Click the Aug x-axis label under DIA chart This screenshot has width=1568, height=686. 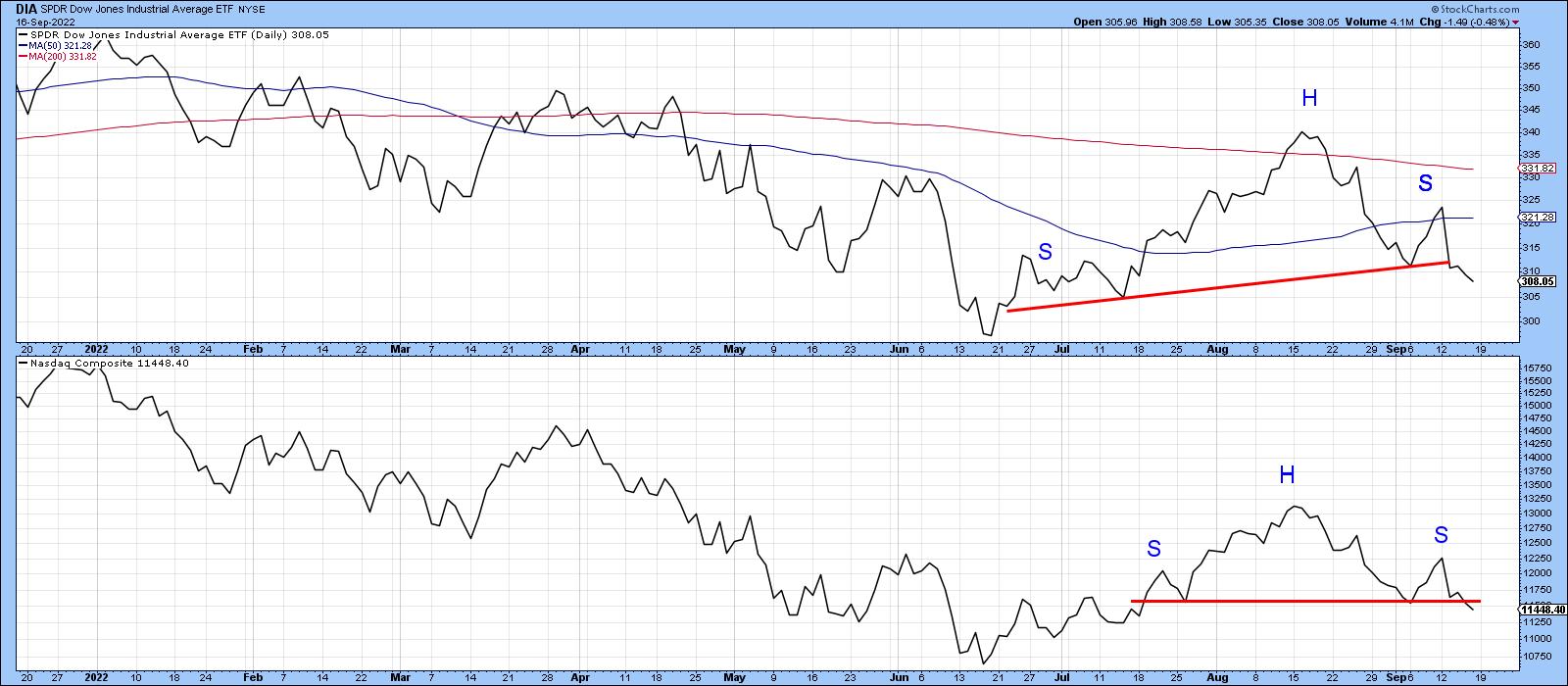[x=1217, y=348]
